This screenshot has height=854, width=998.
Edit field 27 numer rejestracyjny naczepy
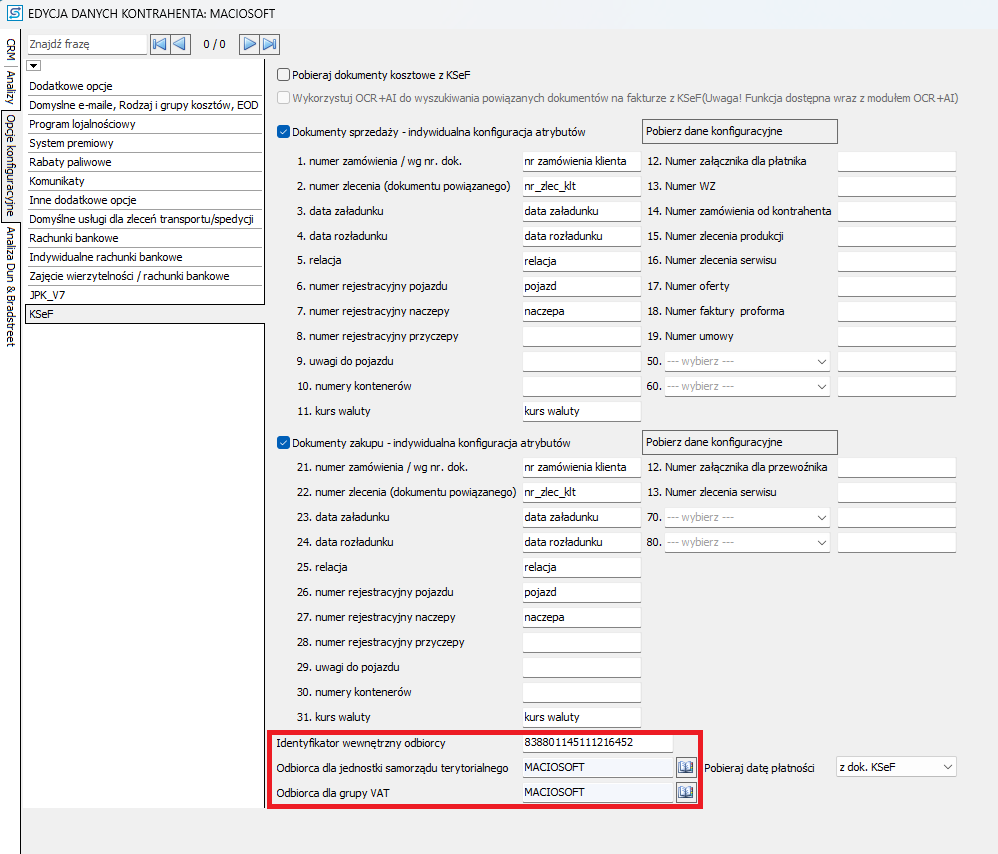pyautogui.click(x=582, y=617)
